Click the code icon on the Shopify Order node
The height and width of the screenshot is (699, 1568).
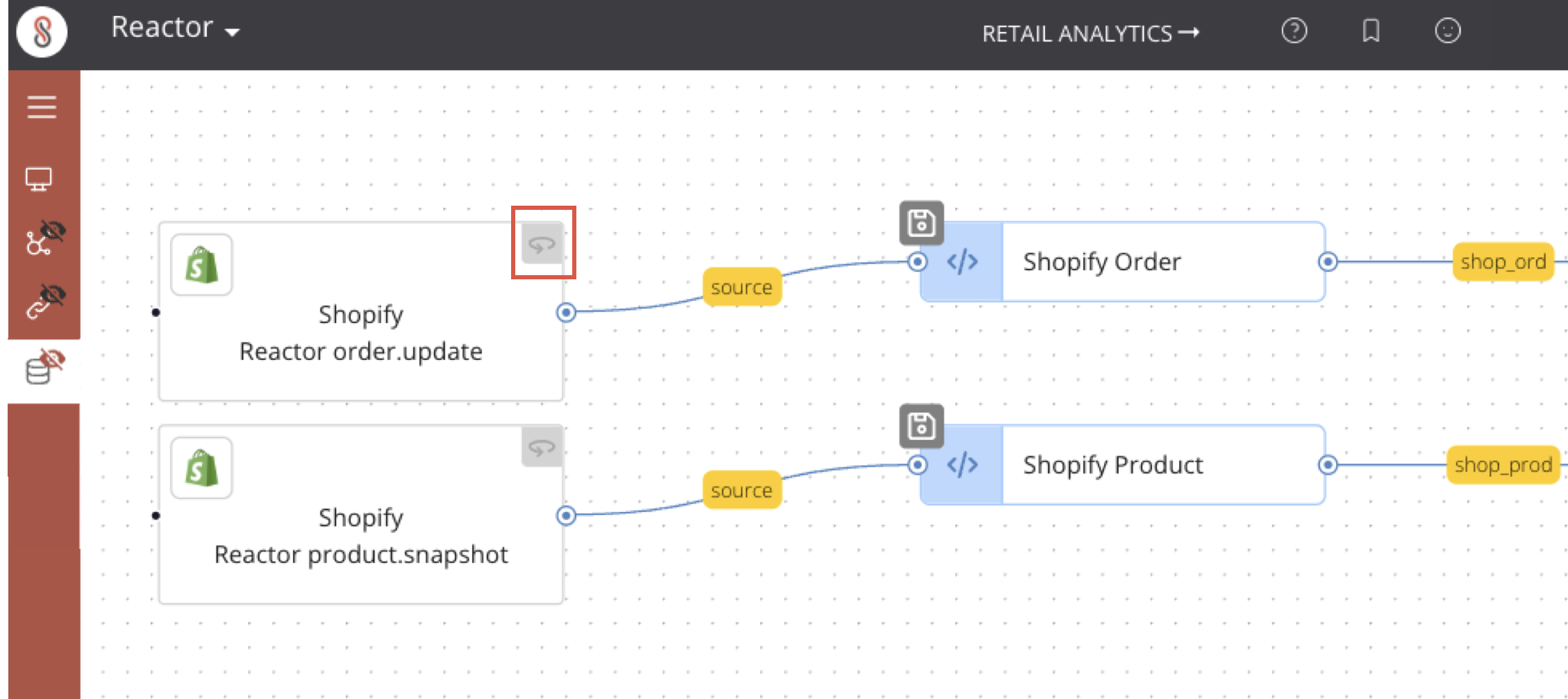coord(962,262)
